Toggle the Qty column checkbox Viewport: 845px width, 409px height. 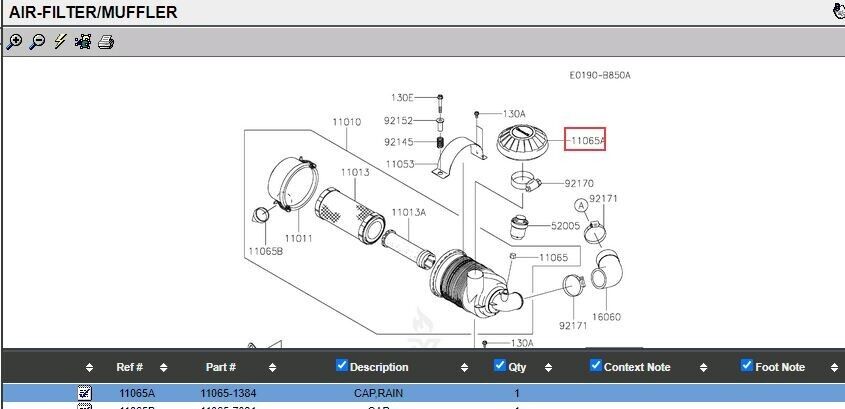pyautogui.click(x=500, y=366)
